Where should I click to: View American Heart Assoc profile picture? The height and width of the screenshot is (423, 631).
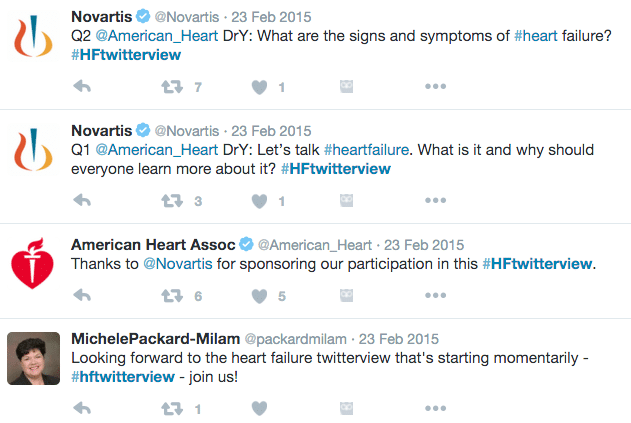coord(33,263)
